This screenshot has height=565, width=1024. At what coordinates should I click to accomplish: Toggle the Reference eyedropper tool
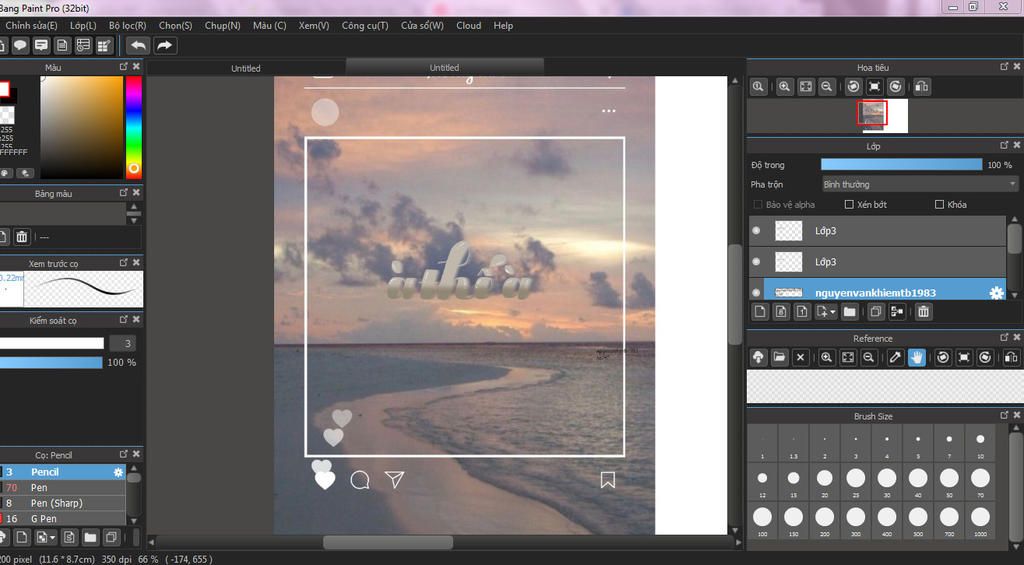pyautogui.click(x=895, y=357)
